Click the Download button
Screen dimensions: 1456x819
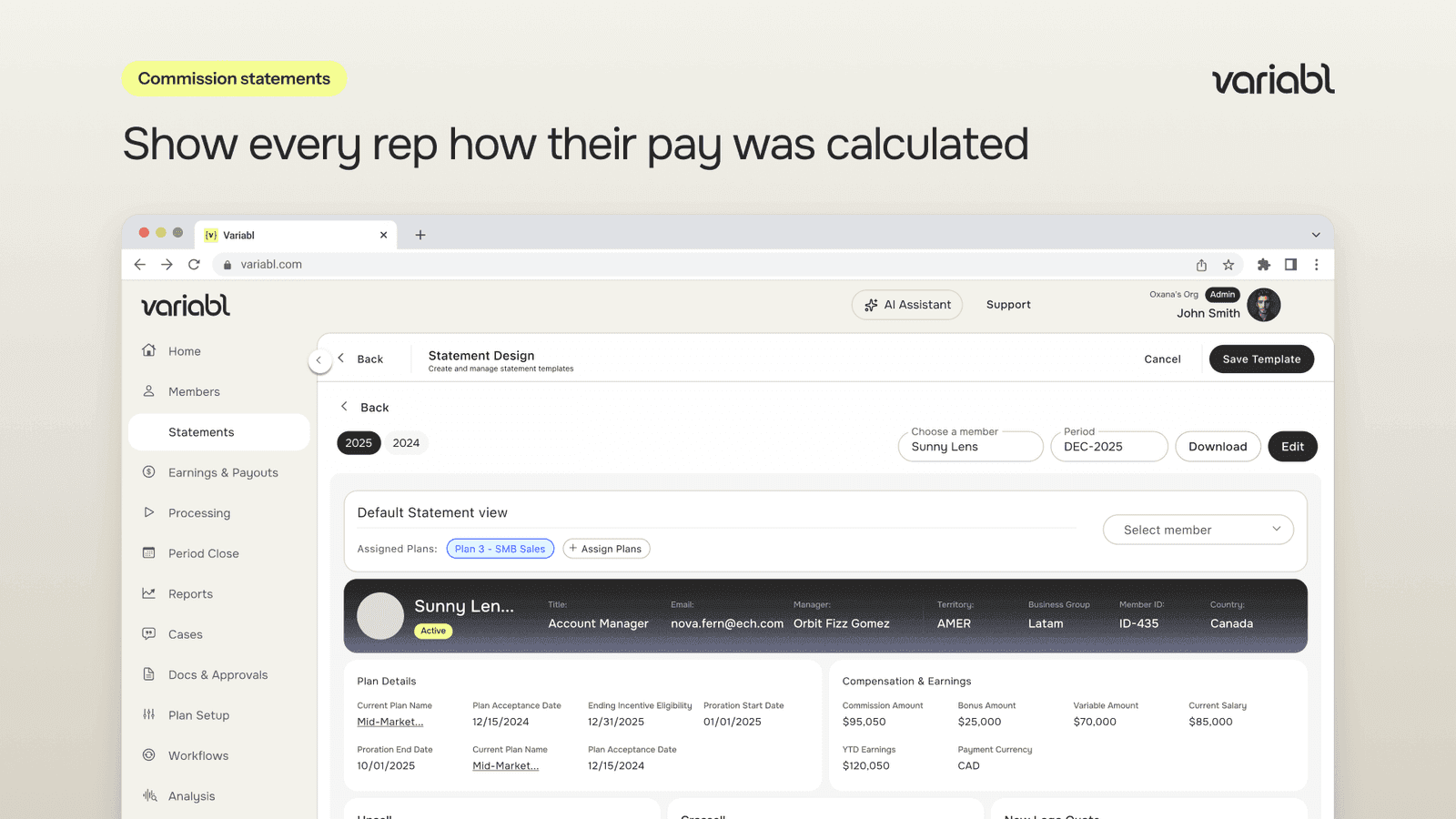point(1218,446)
